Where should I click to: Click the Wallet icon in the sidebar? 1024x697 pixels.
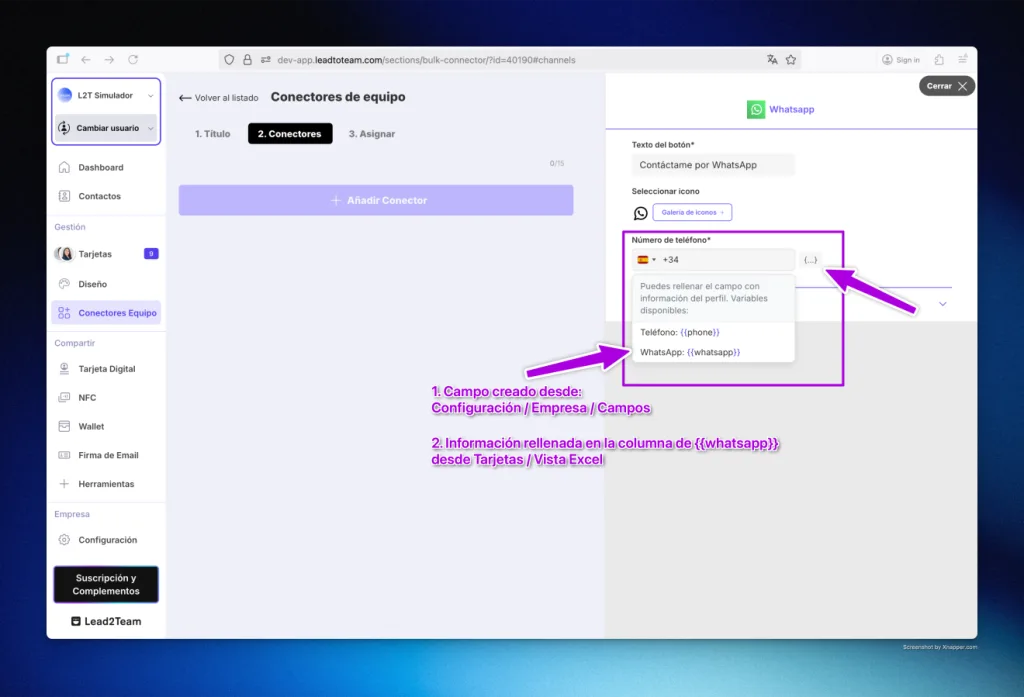point(64,426)
